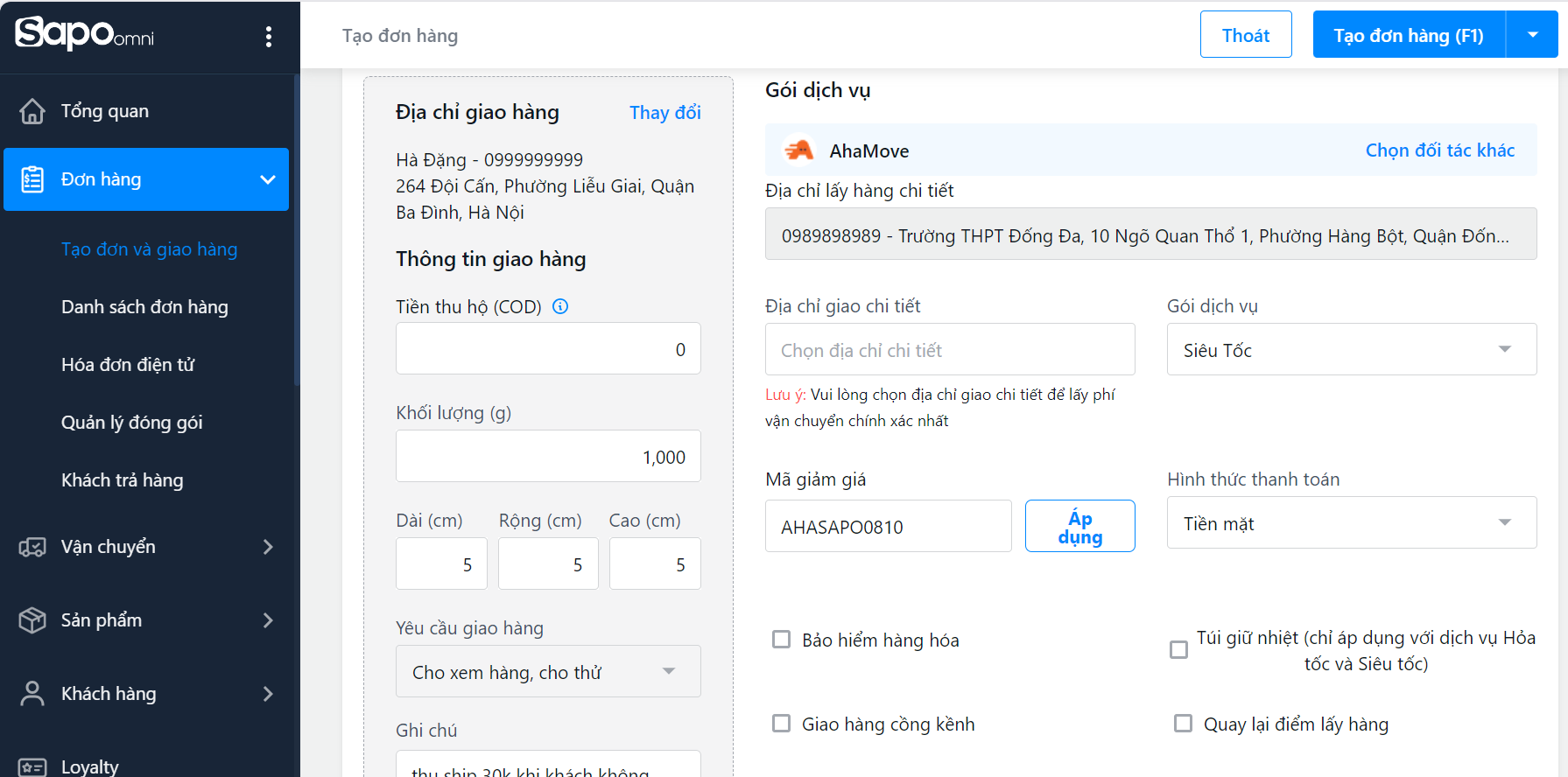This screenshot has width=1568, height=777.
Task: Click the Thoát button
Action: coord(1246,35)
